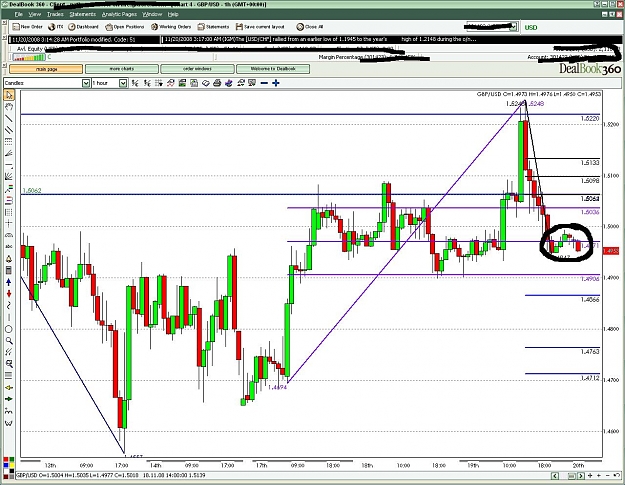Select the crosshair tool in left toolbar
The image size is (625, 485).
click(x=9, y=224)
